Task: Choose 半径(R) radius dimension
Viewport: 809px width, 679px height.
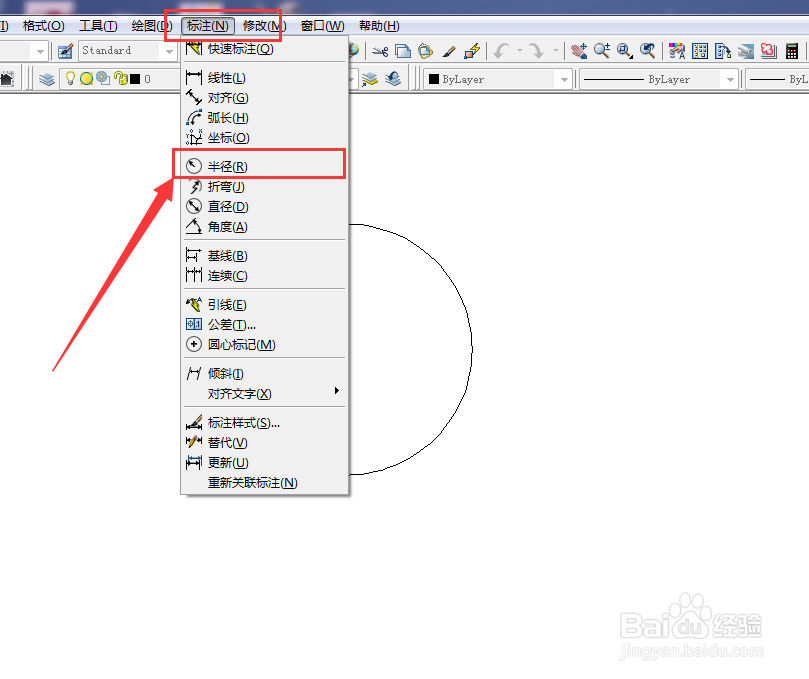Action: 265,166
